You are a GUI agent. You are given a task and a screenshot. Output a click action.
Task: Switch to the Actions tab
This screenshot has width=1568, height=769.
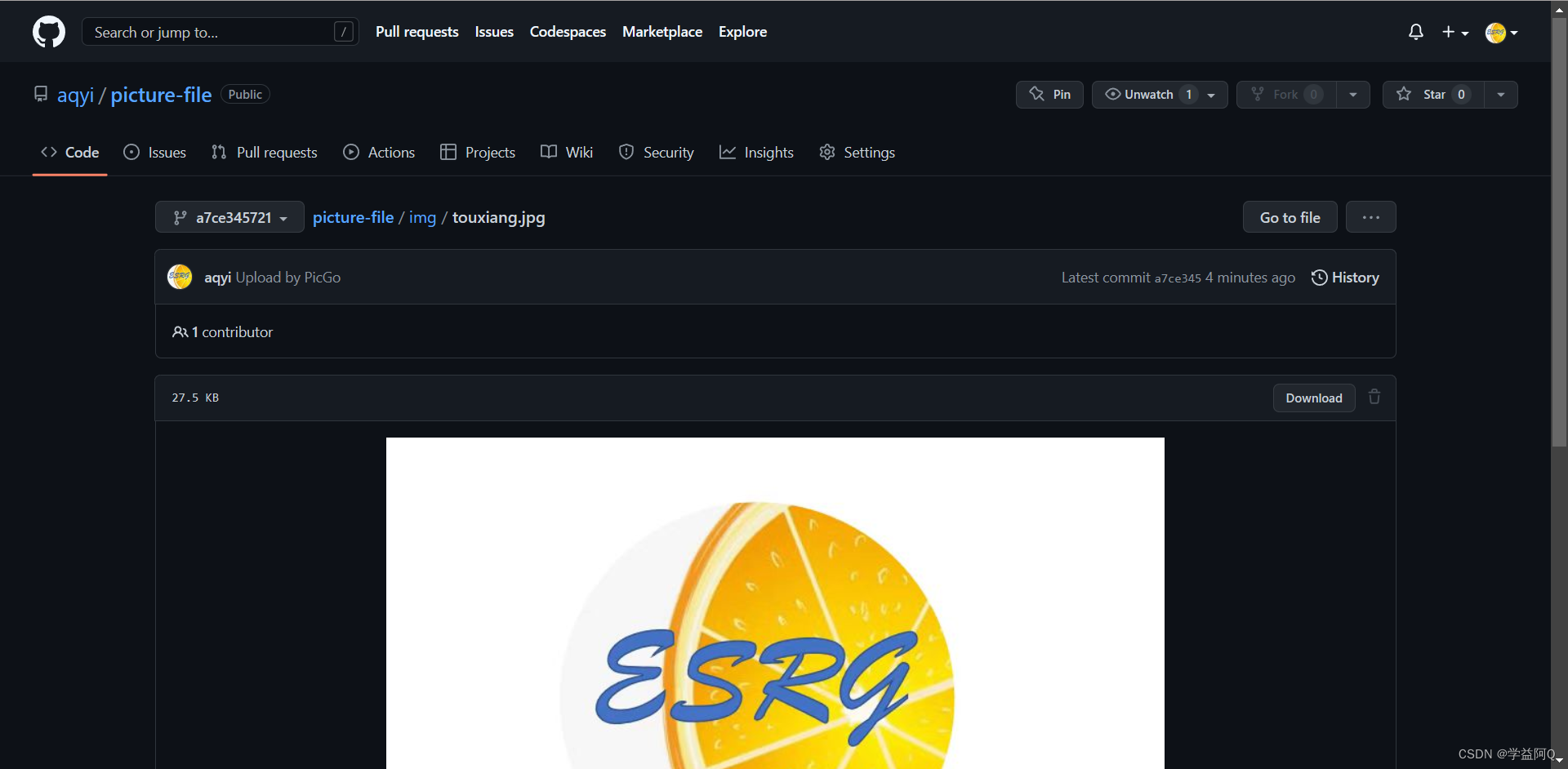point(380,153)
